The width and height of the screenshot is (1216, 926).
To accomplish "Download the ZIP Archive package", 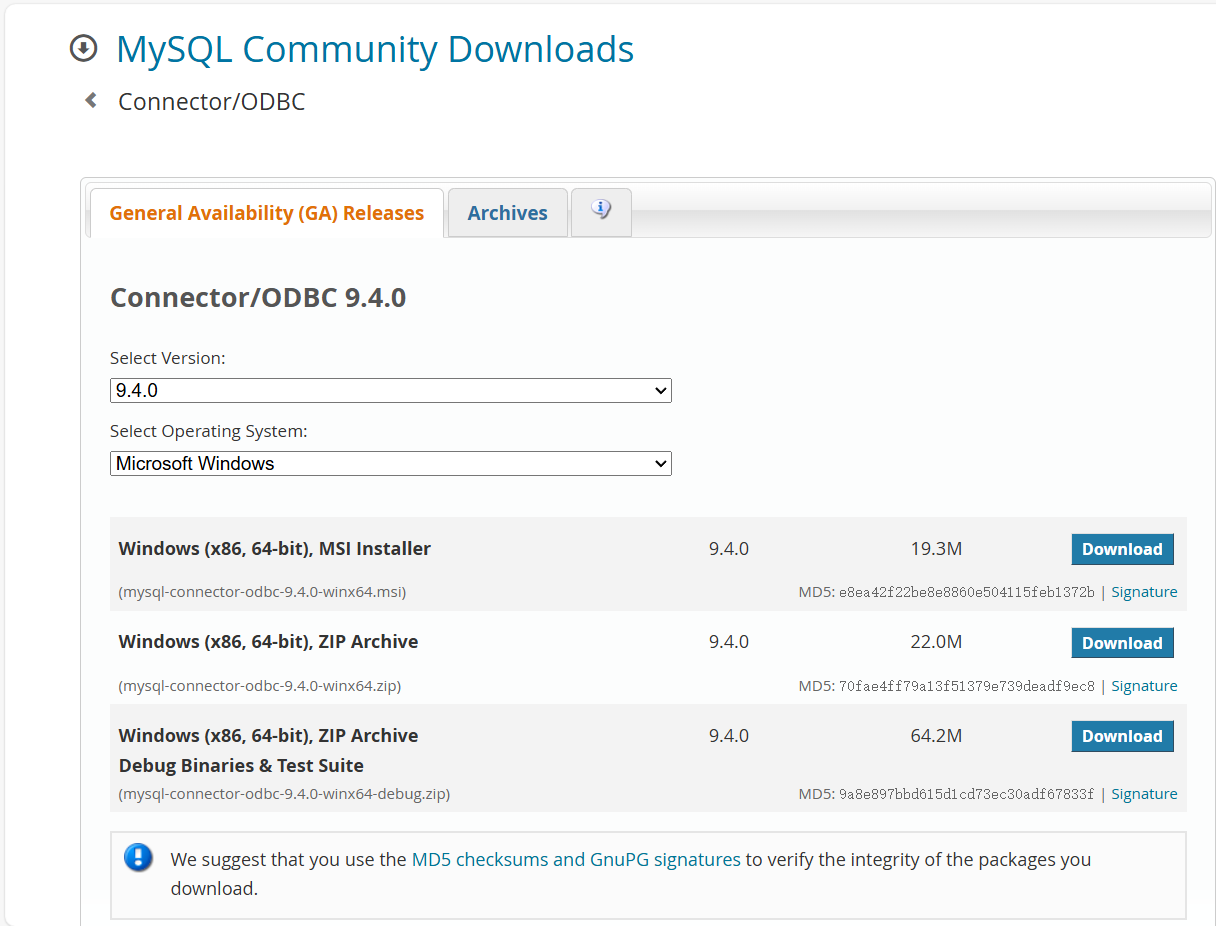I will (x=1122, y=642).
